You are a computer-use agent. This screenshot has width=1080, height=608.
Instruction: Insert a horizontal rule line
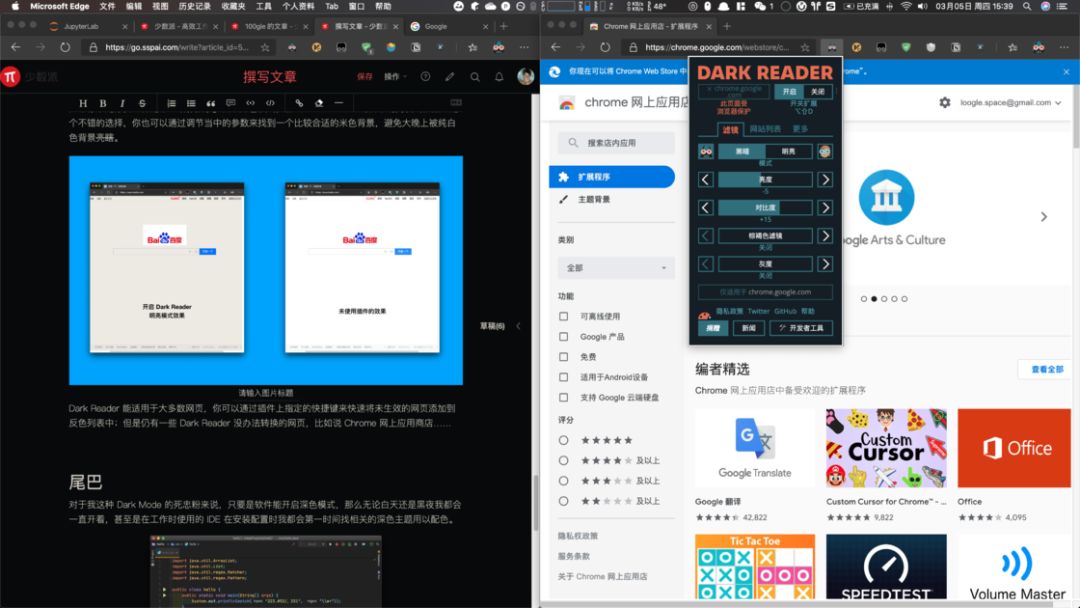(x=338, y=103)
